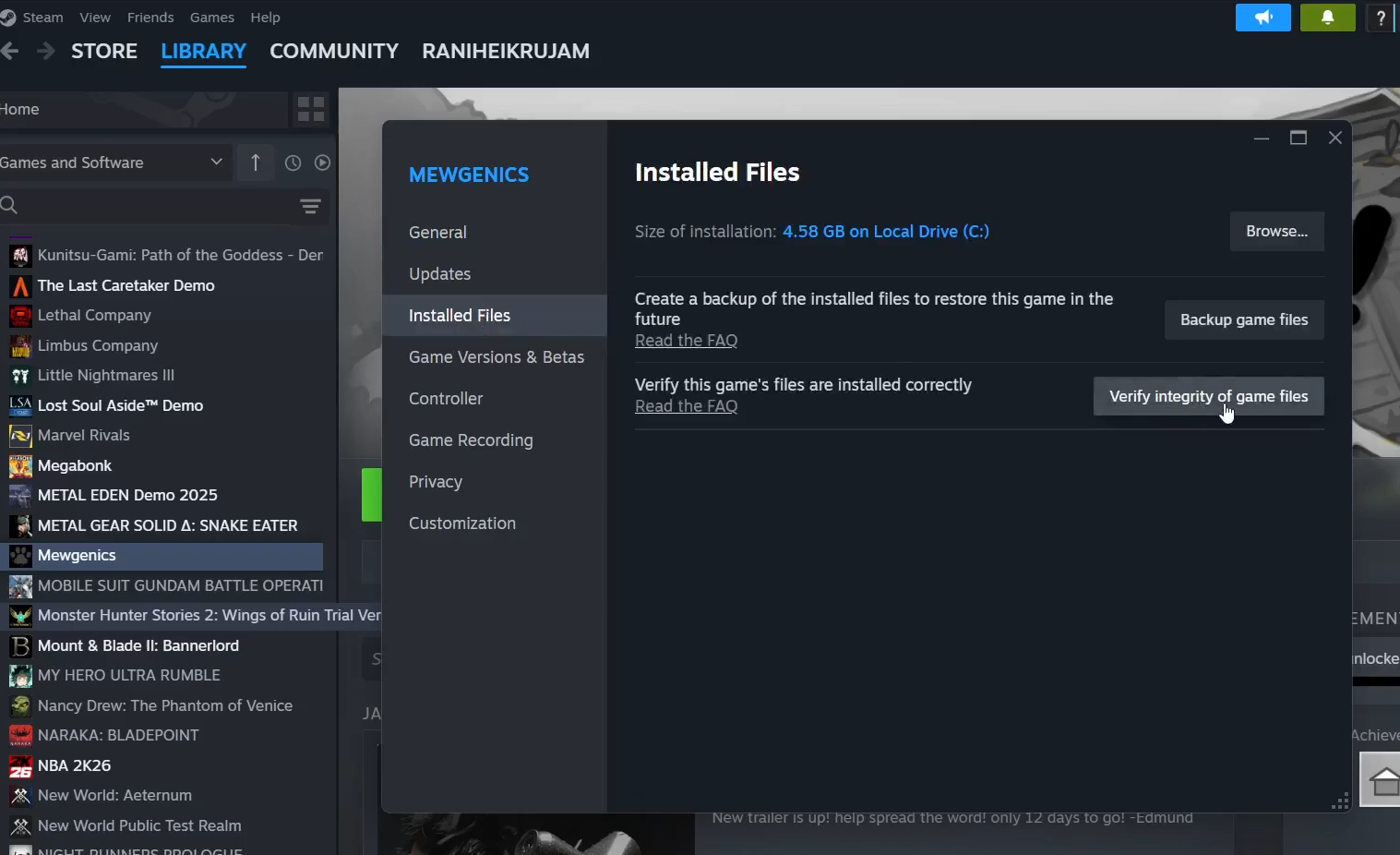Viewport: 1400px width, 855px height.
Task: Click Verify integrity of game files
Action: pyautogui.click(x=1208, y=396)
